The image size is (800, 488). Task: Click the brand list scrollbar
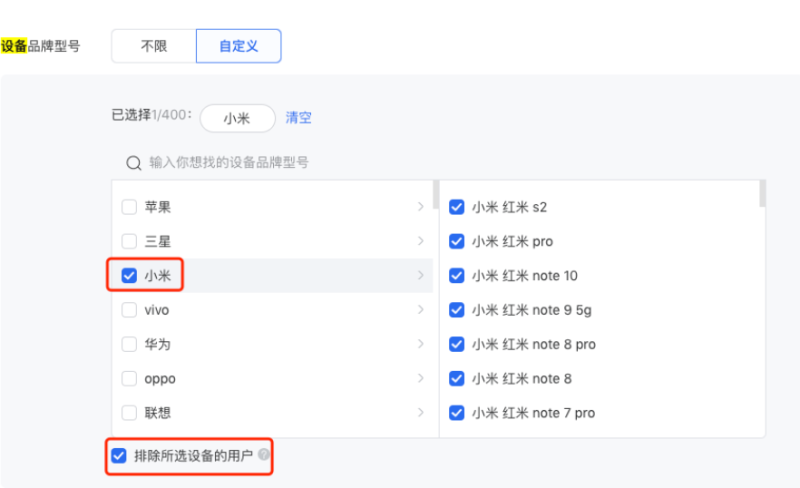point(436,194)
